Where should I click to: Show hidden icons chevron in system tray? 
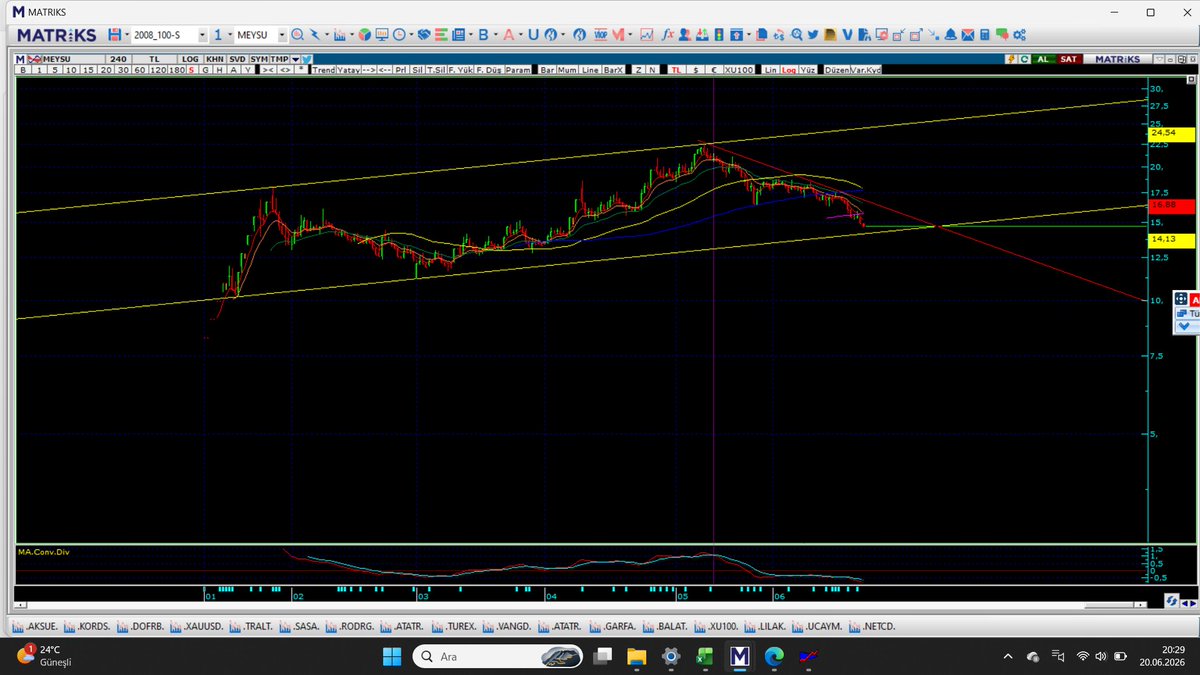[x=1006, y=656]
